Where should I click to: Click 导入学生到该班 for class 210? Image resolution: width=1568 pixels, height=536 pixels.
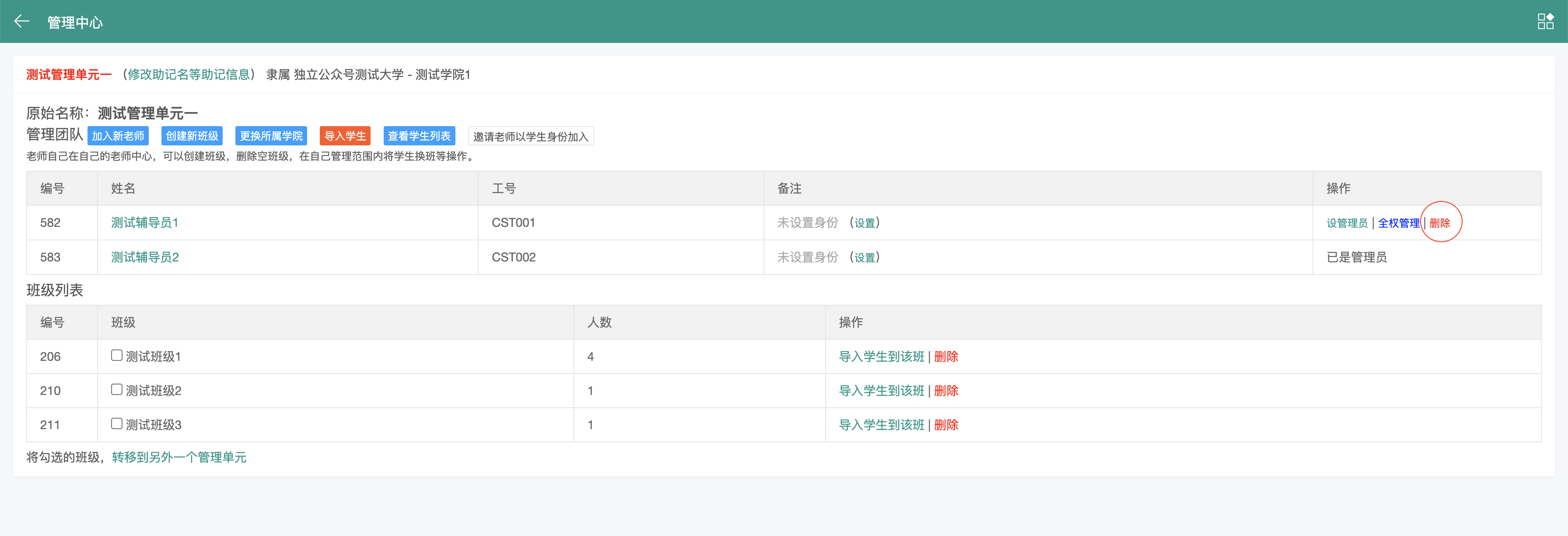tap(882, 391)
